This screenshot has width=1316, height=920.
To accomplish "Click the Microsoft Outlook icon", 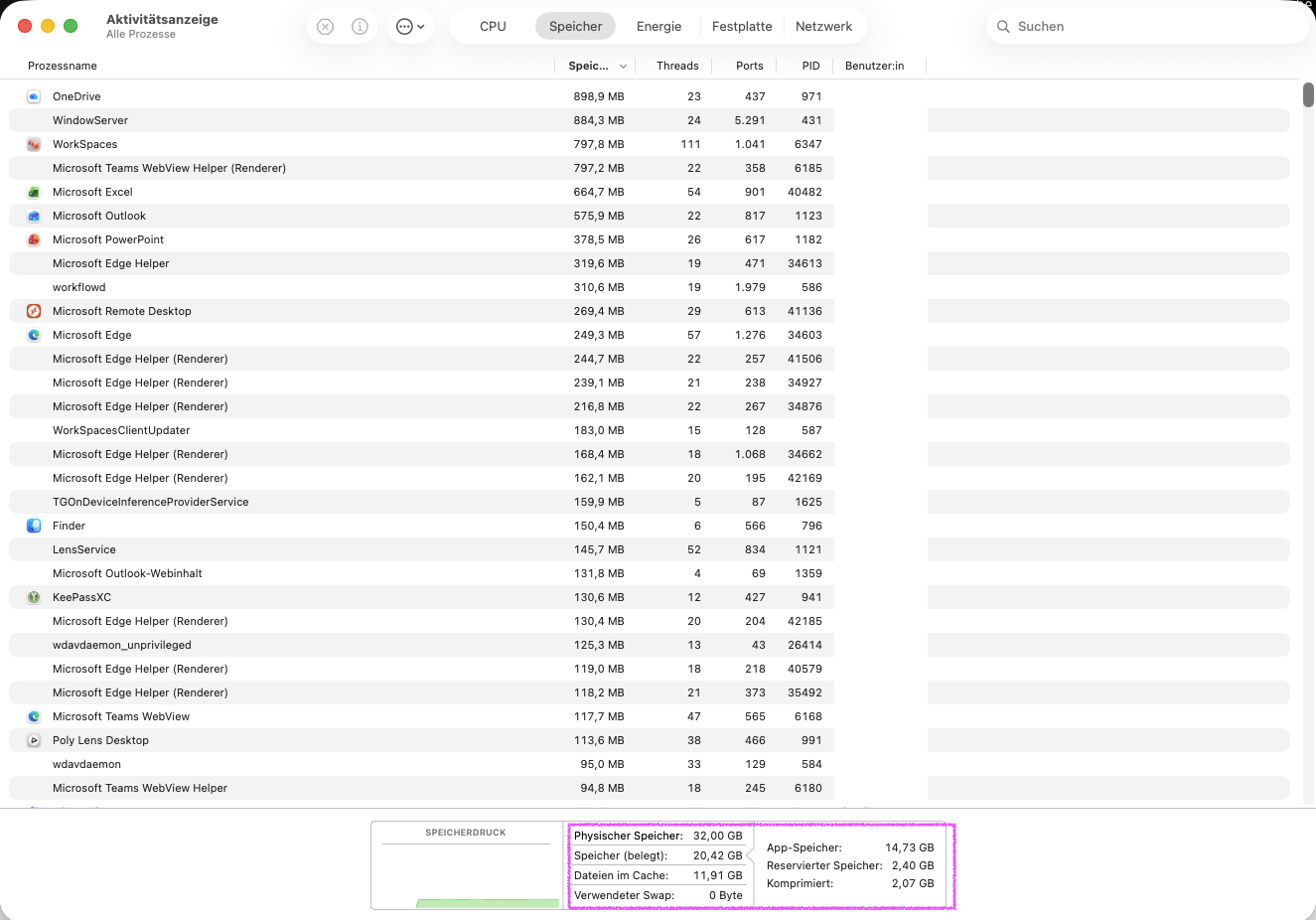I will tap(34, 216).
